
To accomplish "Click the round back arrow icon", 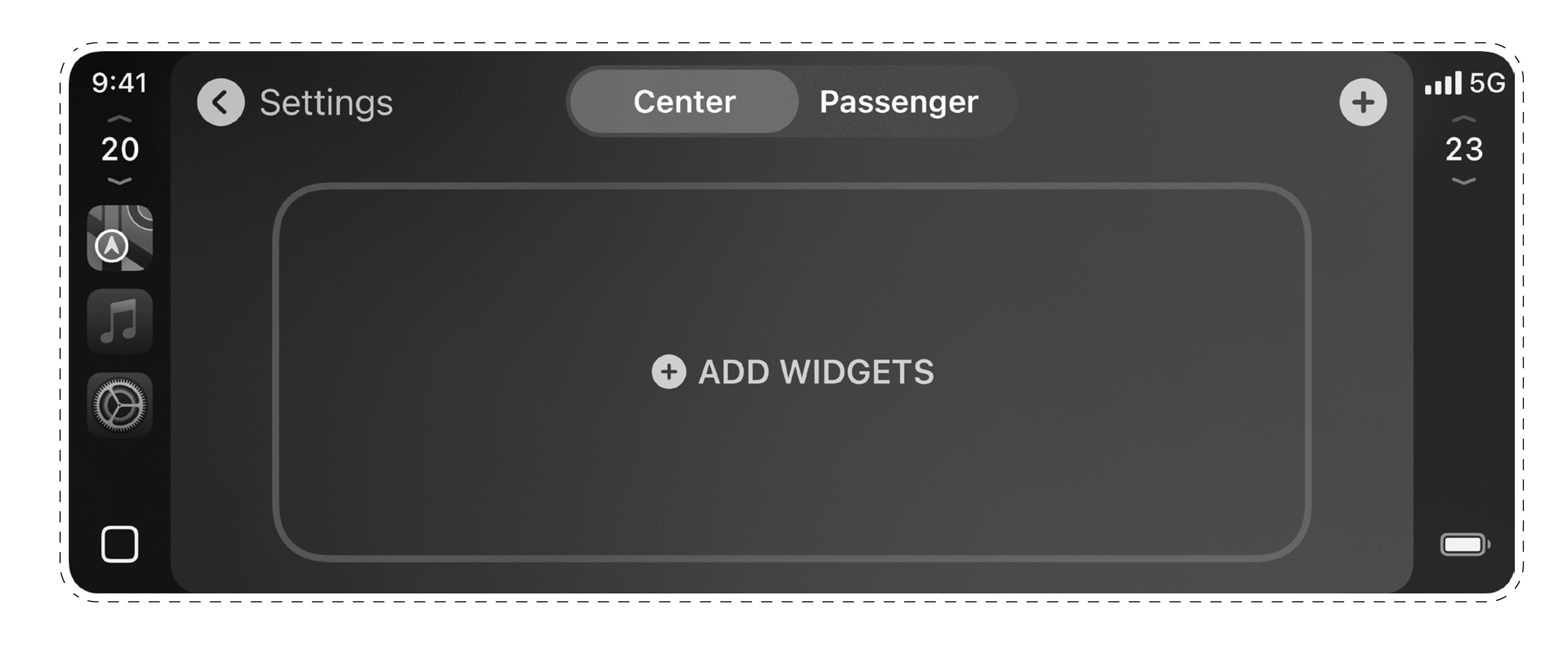I will click(220, 102).
